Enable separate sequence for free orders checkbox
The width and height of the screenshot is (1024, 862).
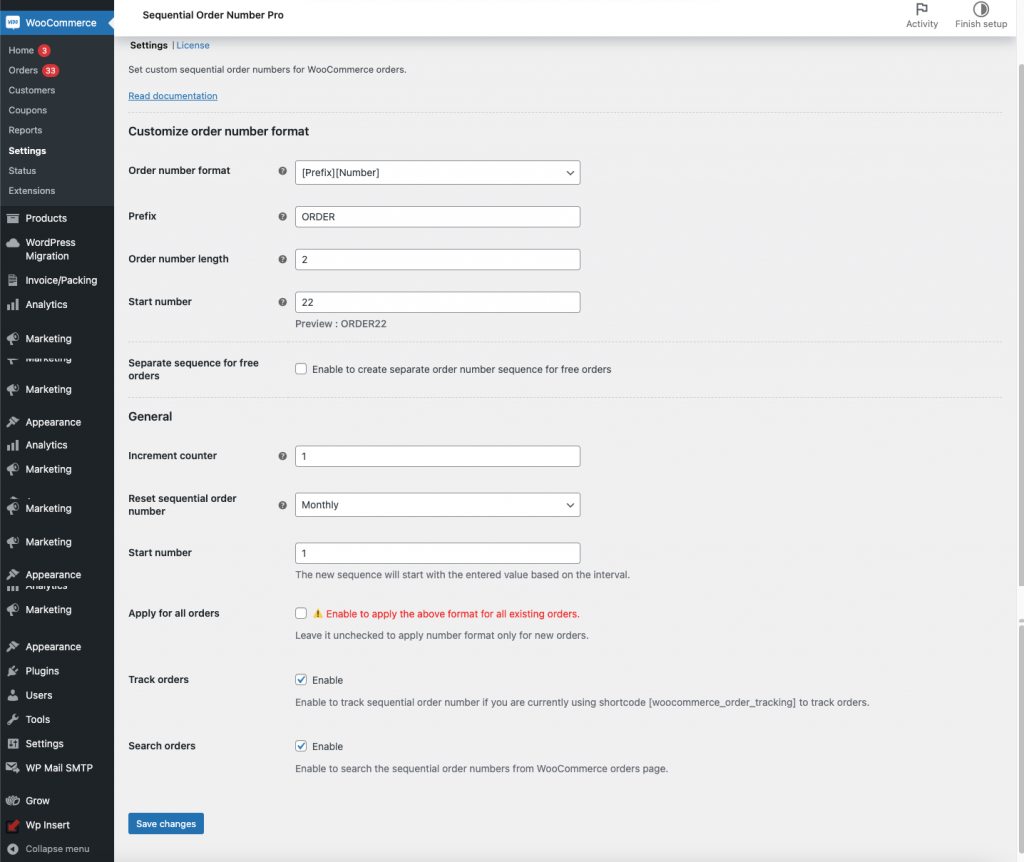300,369
